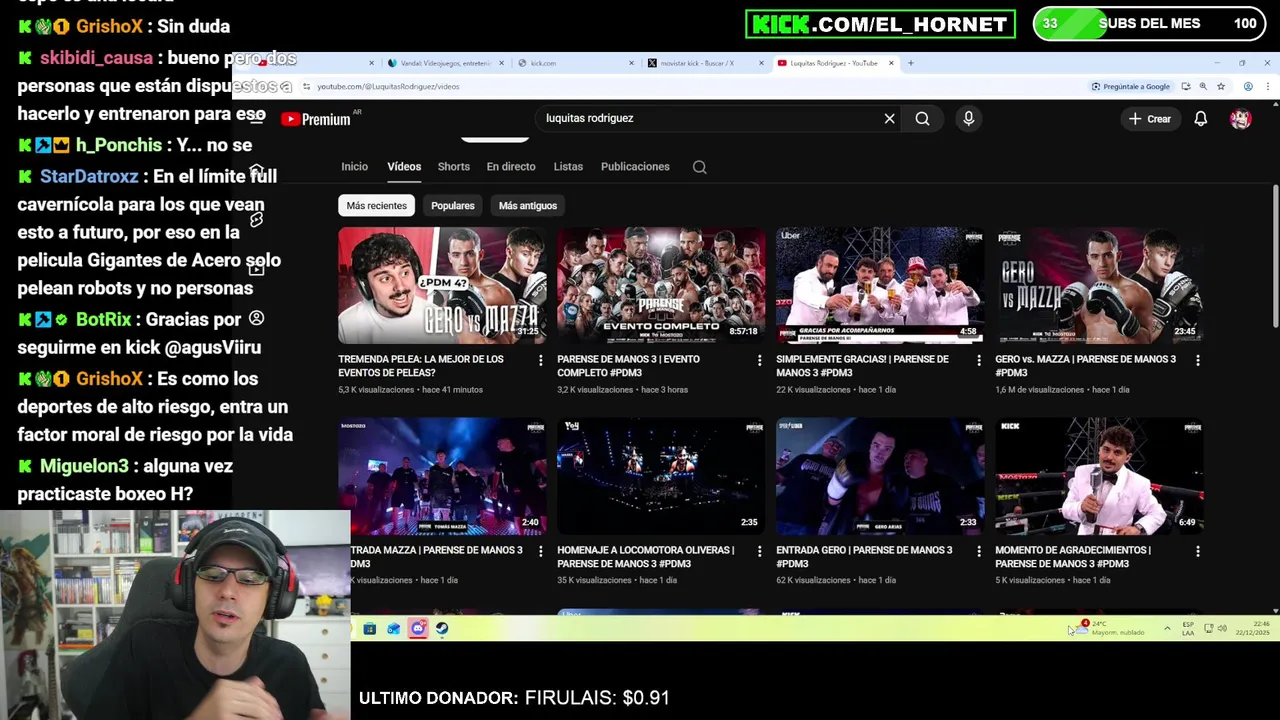The width and height of the screenshot is (1280, 720).
Task: Click "hace 41 minutos" video metadata
Action: [452, 390]
